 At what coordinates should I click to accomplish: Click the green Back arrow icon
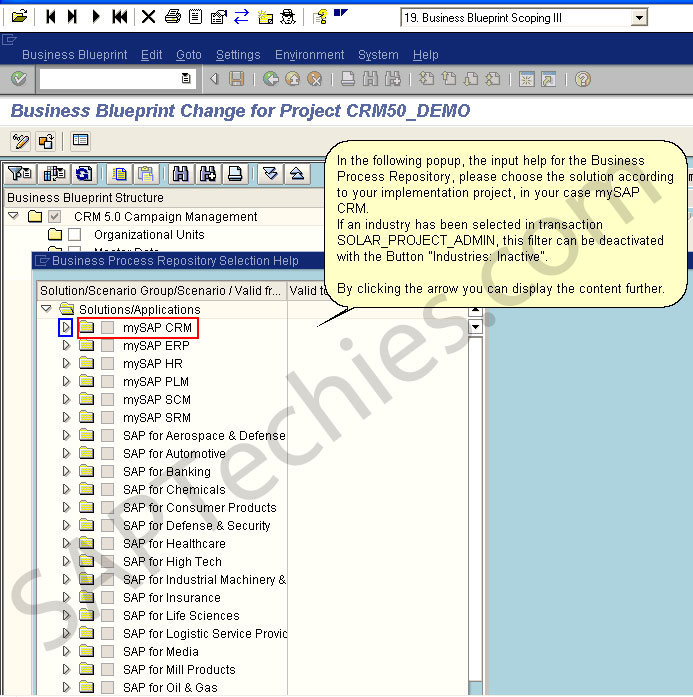[270, 79]
